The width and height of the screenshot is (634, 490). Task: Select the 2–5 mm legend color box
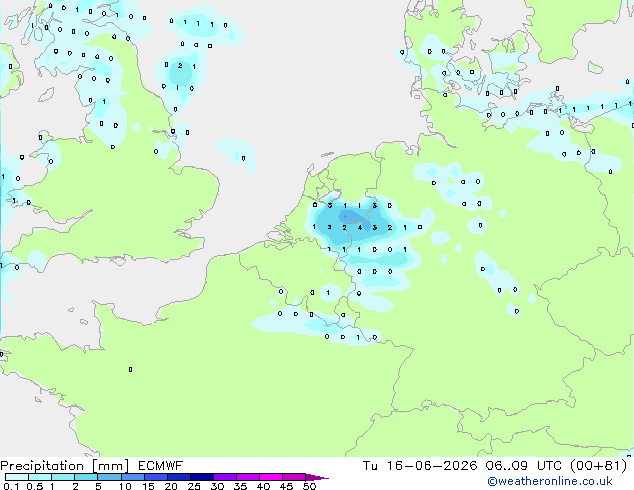[86, 477]
